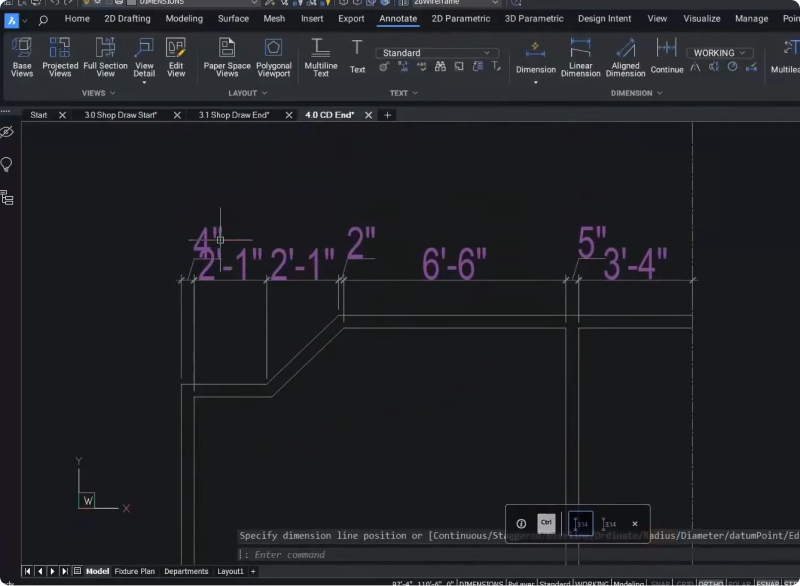800x586 pixels.
Task: Open the structure tree panel icon
Action: tap(7, 197)
